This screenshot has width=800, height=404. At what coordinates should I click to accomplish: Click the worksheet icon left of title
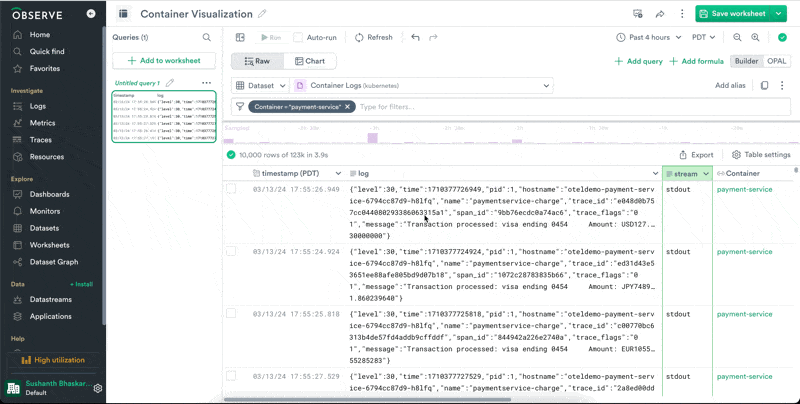coord(123,14)
